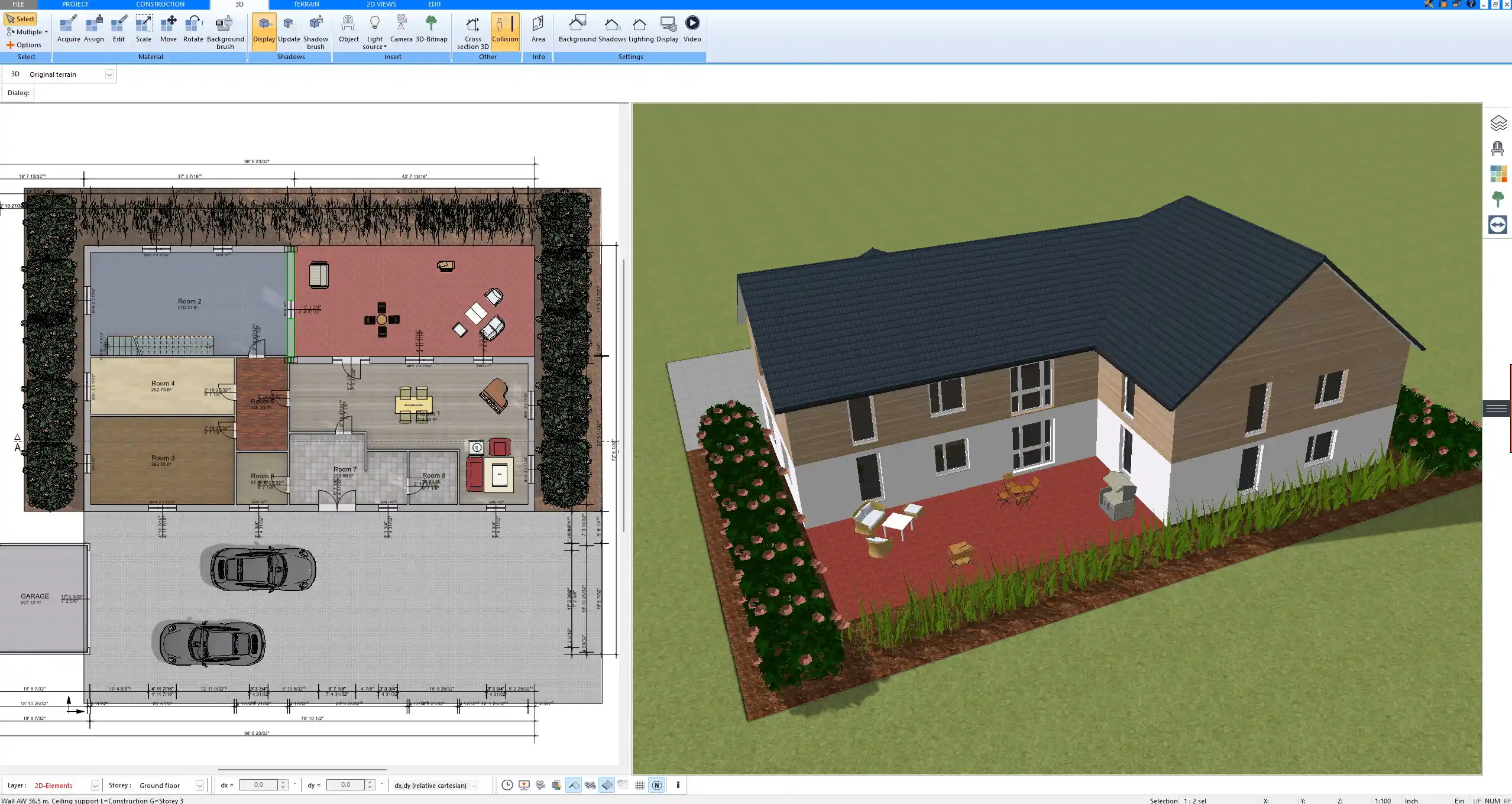Viewport: 1512px width, 804px height.
Task: Insert a 3D Object
Action: click(x=349, y=29)
